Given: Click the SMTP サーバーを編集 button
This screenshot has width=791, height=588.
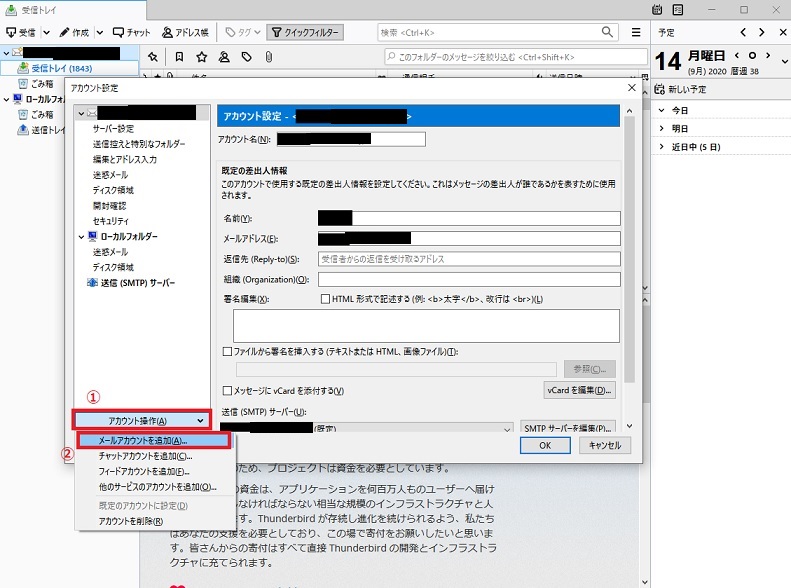Looking at the screenshot, I should coord(568,427).
